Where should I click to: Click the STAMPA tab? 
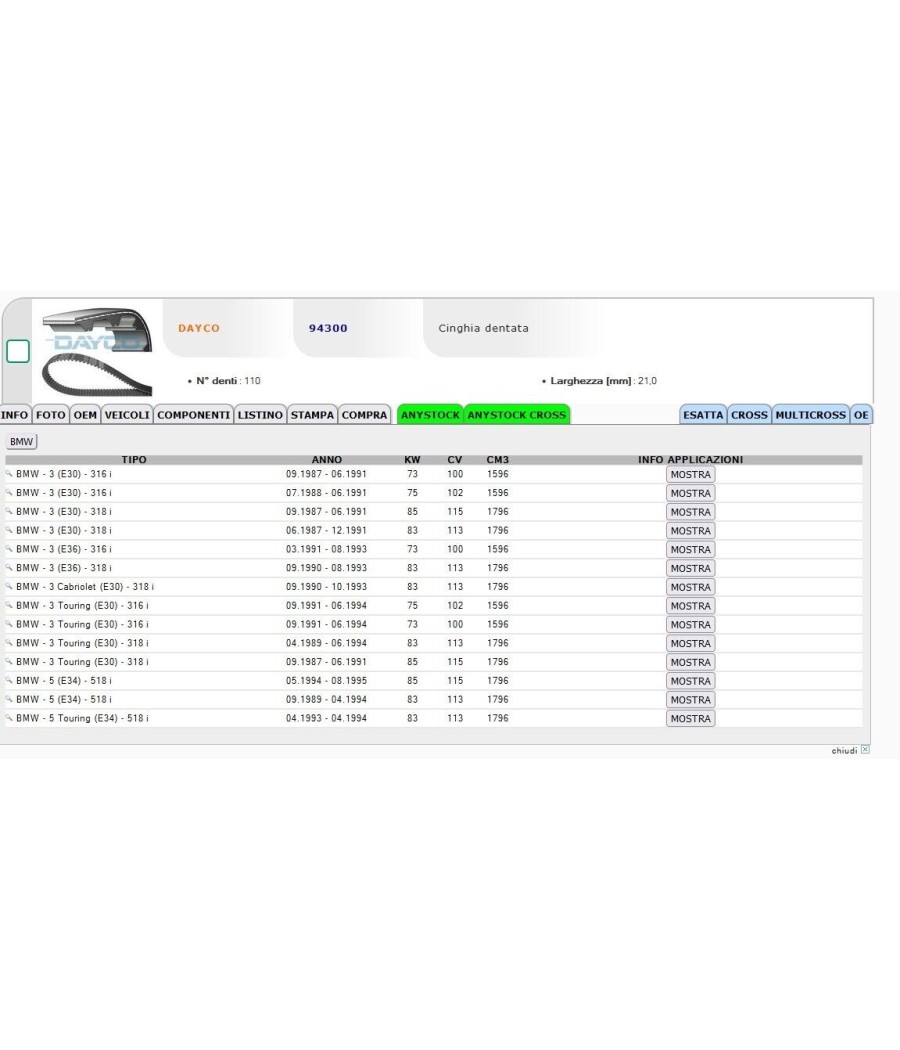[312, 415]
